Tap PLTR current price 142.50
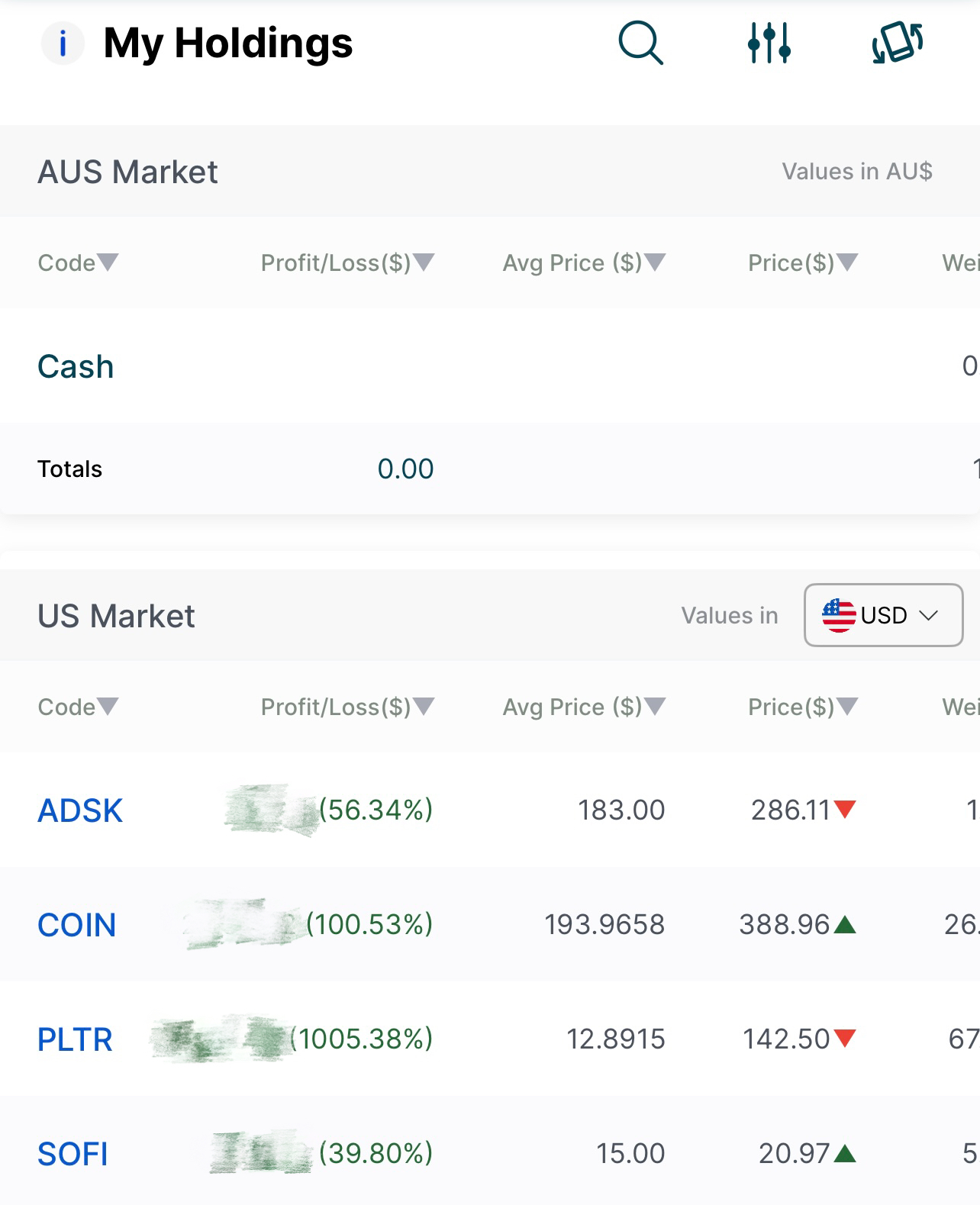 [787, 1039]
